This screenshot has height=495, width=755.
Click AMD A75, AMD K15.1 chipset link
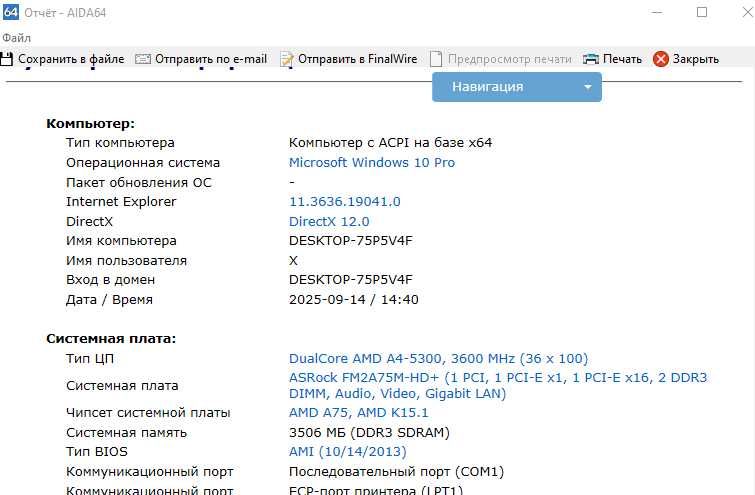point(358,412)
